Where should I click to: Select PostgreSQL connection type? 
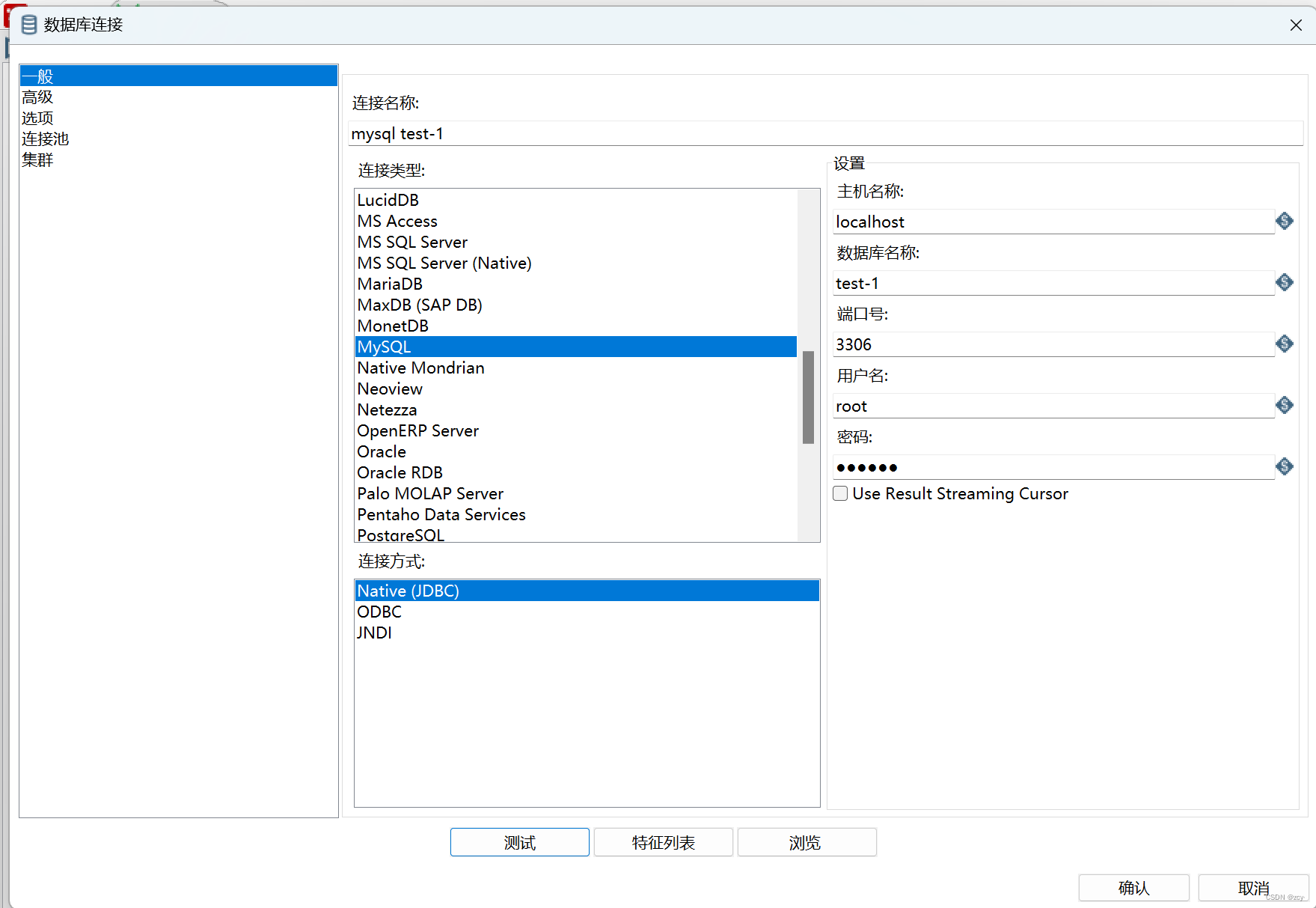point(576,534)
